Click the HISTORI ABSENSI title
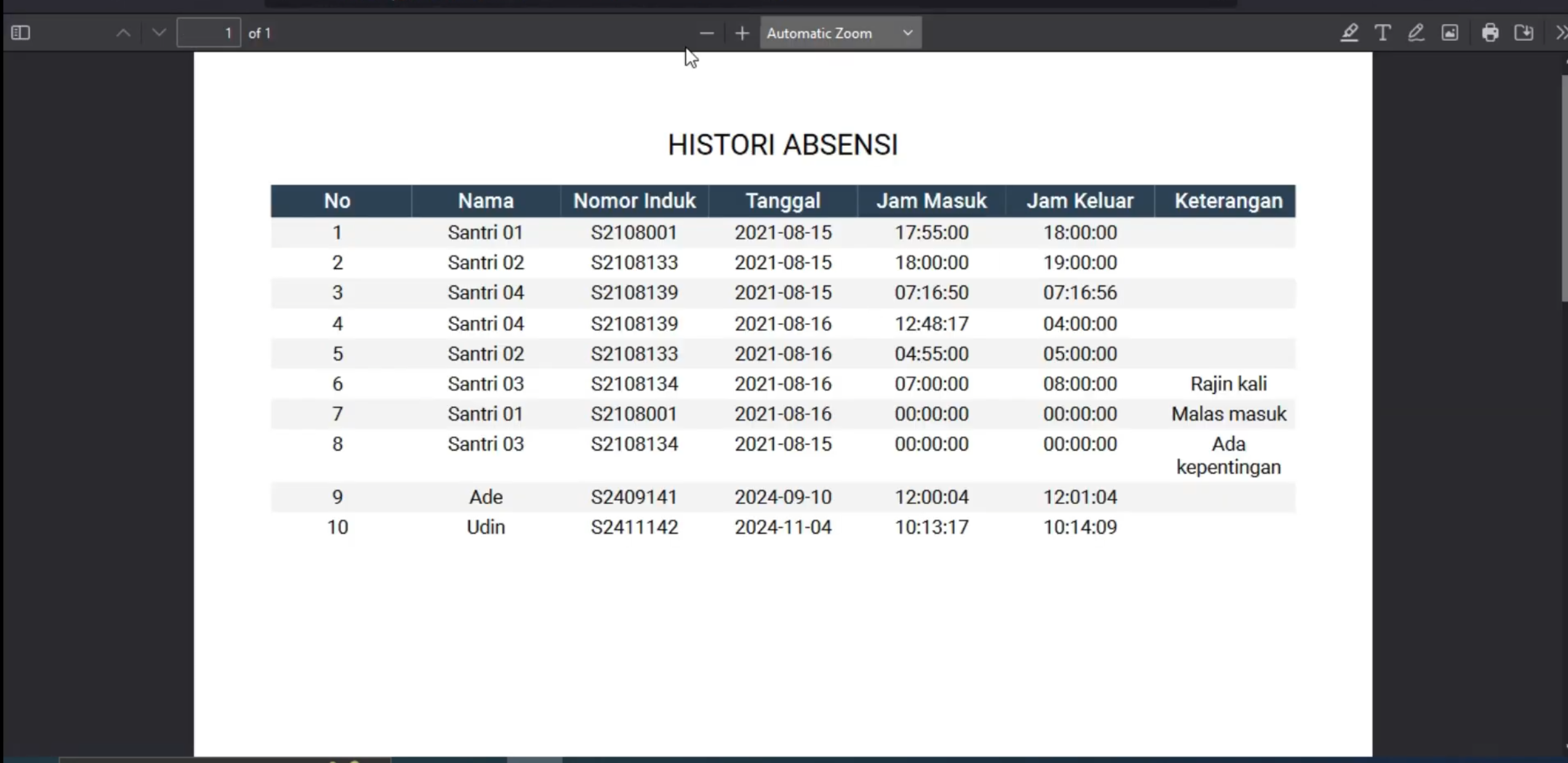The height and width of the screenshot is (763, 1568). pos(782,145)
